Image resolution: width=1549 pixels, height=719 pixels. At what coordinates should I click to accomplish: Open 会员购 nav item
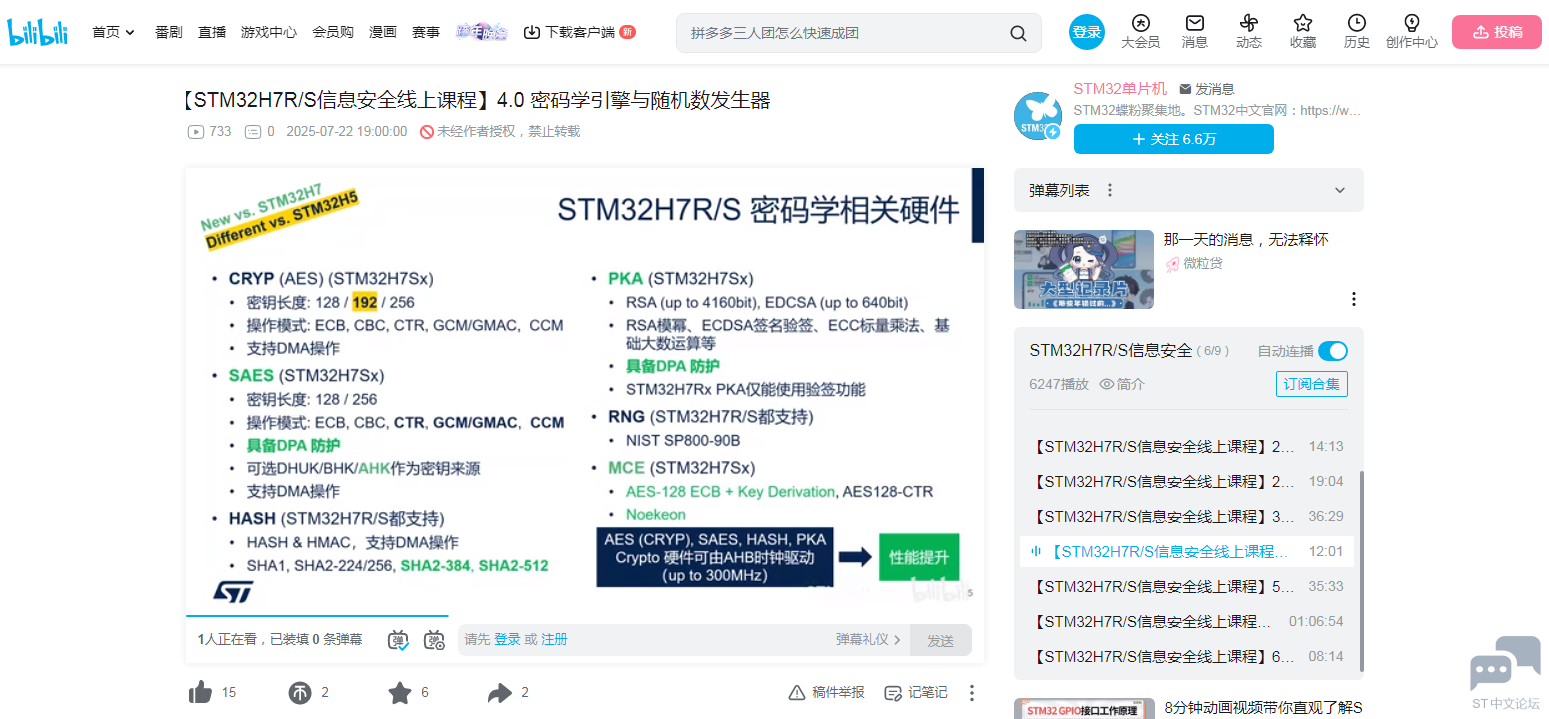click(333, 32)
